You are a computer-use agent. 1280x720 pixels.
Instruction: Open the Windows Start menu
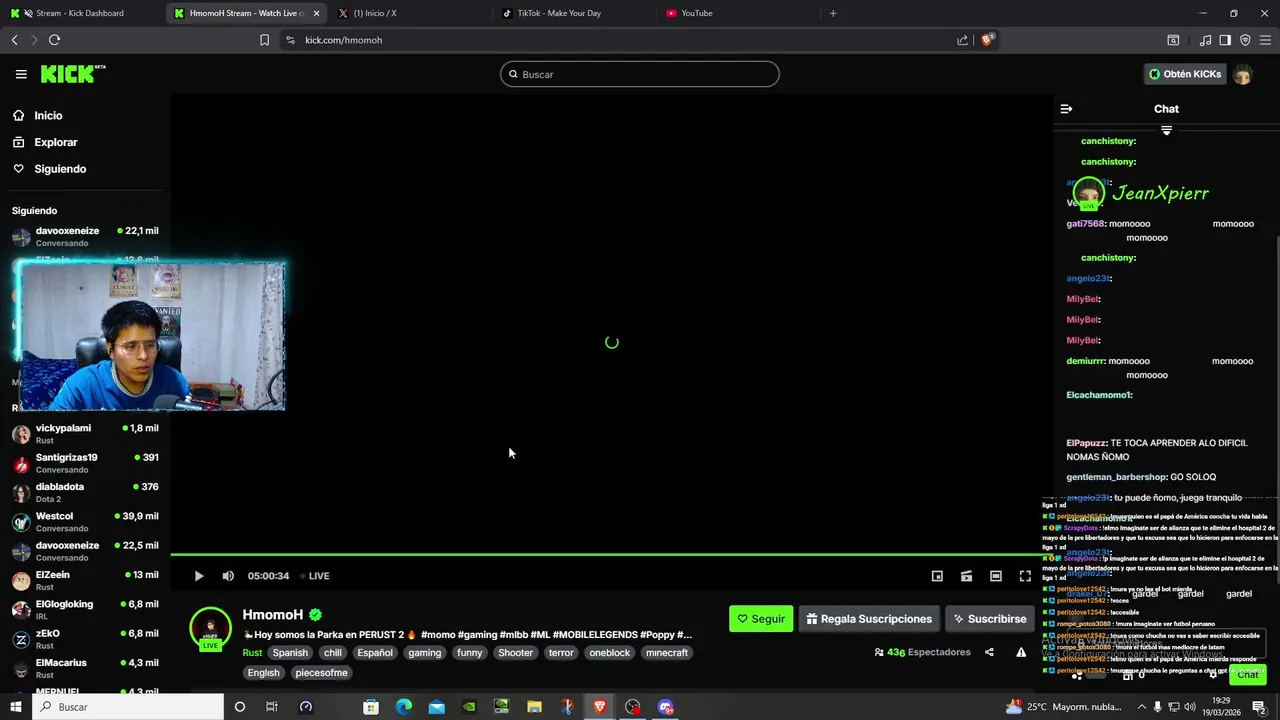click(x=15, y=707)
